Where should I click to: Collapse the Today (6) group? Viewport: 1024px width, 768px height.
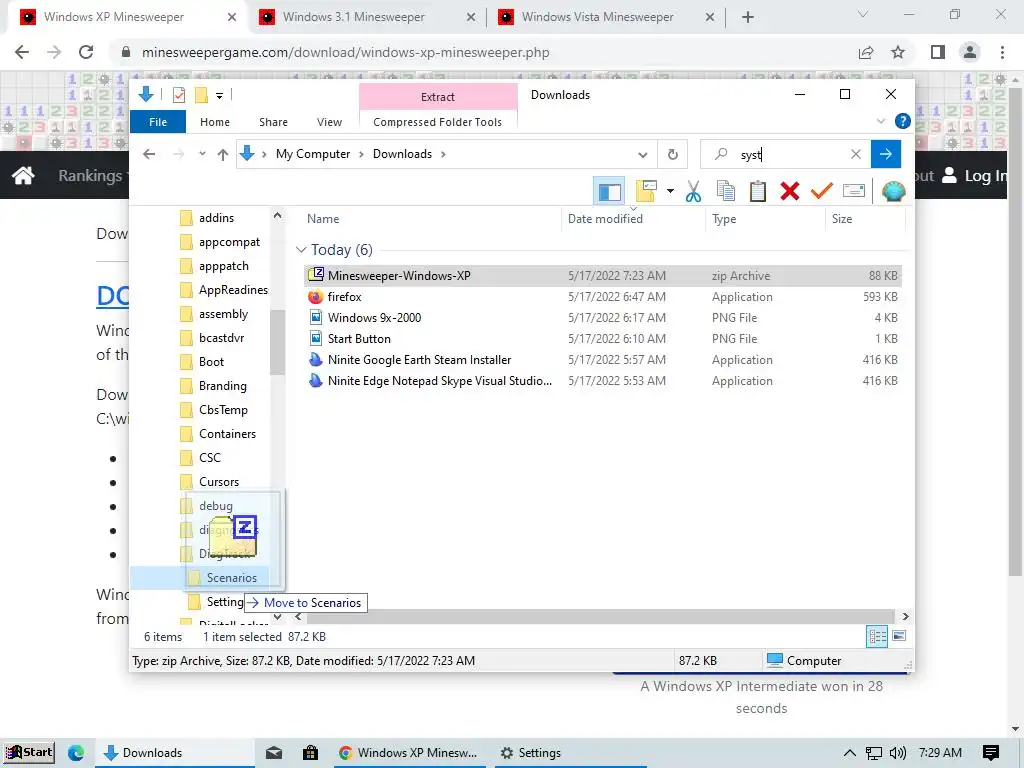301,249
